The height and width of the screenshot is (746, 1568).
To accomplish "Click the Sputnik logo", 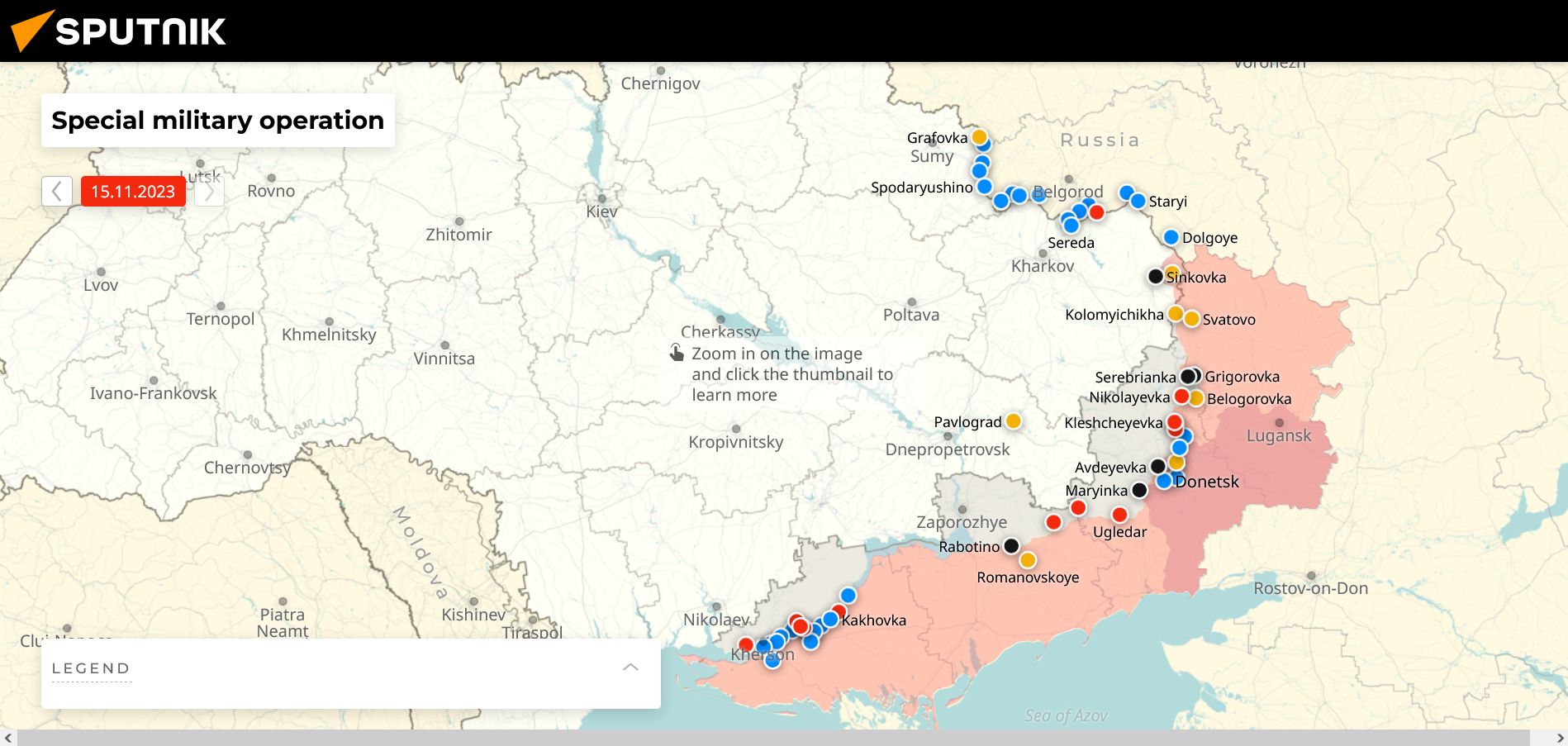I will pos(118,31).
